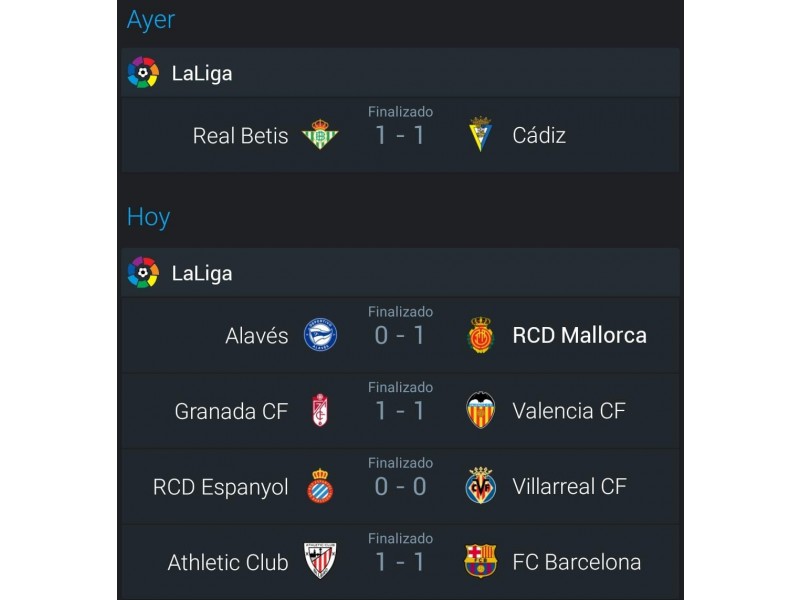The height and width of the screenshot is (600, 800).
Task: Select the Athletic Club team name
Action: coord(228,562)
